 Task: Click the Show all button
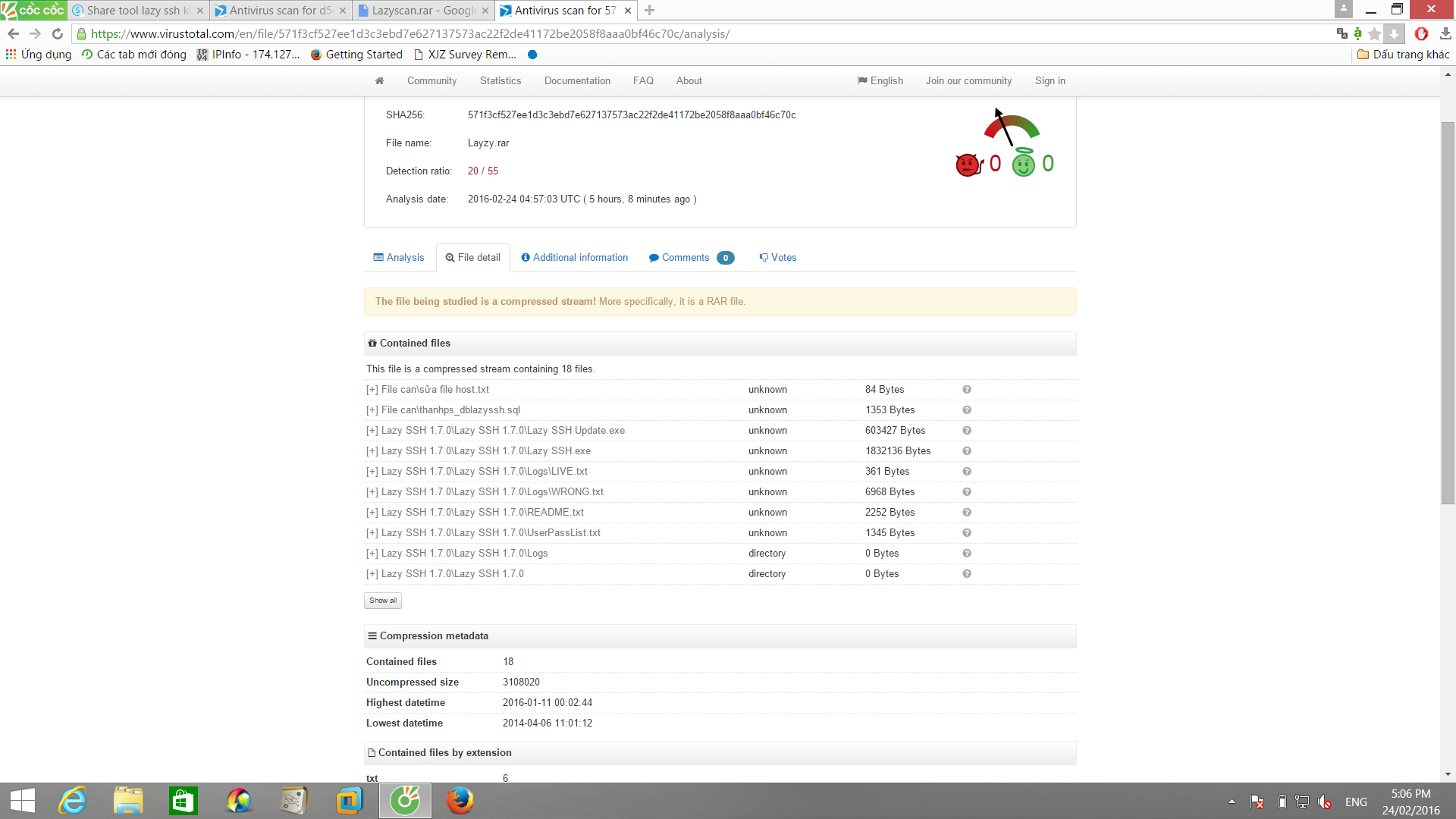[383, 600]
